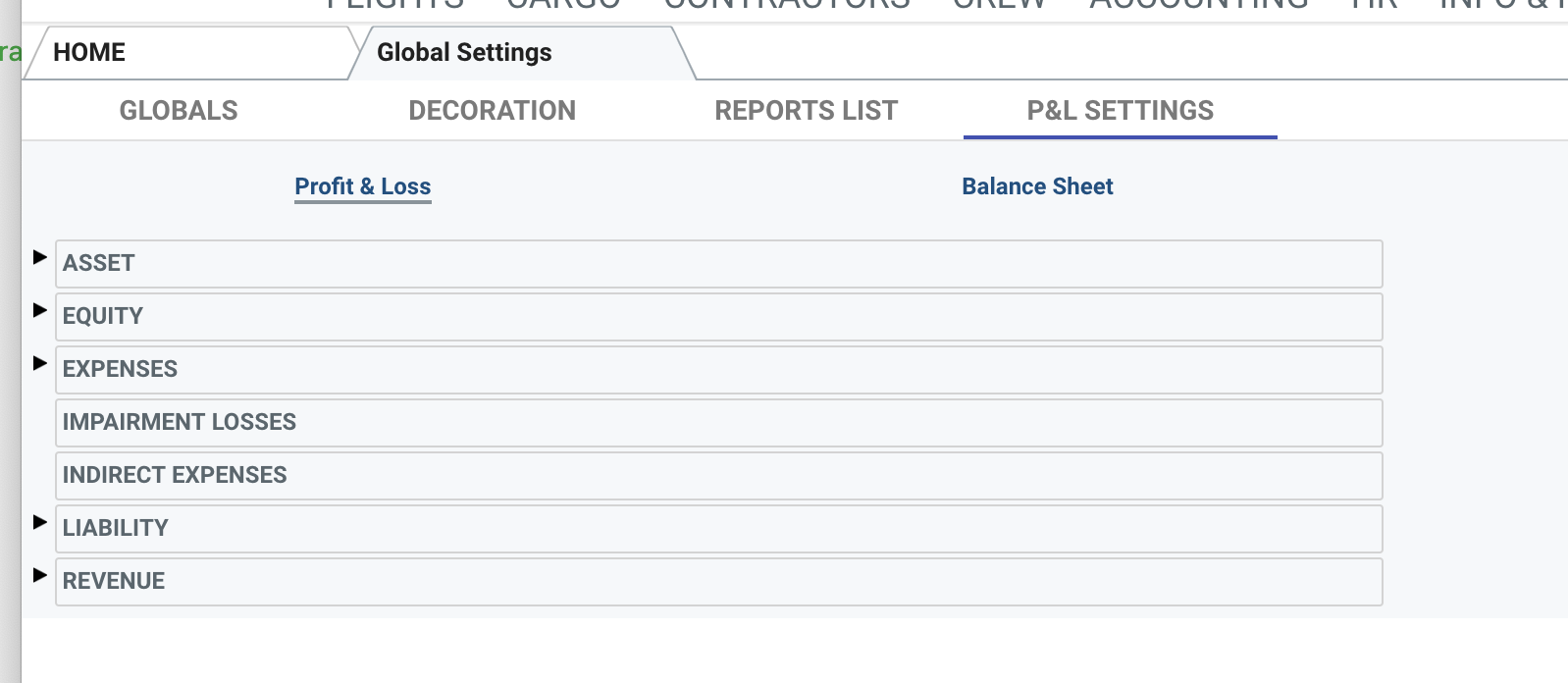Select the ASSET row field
This screenshot has width=1568, height=683.
coord(718,264)
